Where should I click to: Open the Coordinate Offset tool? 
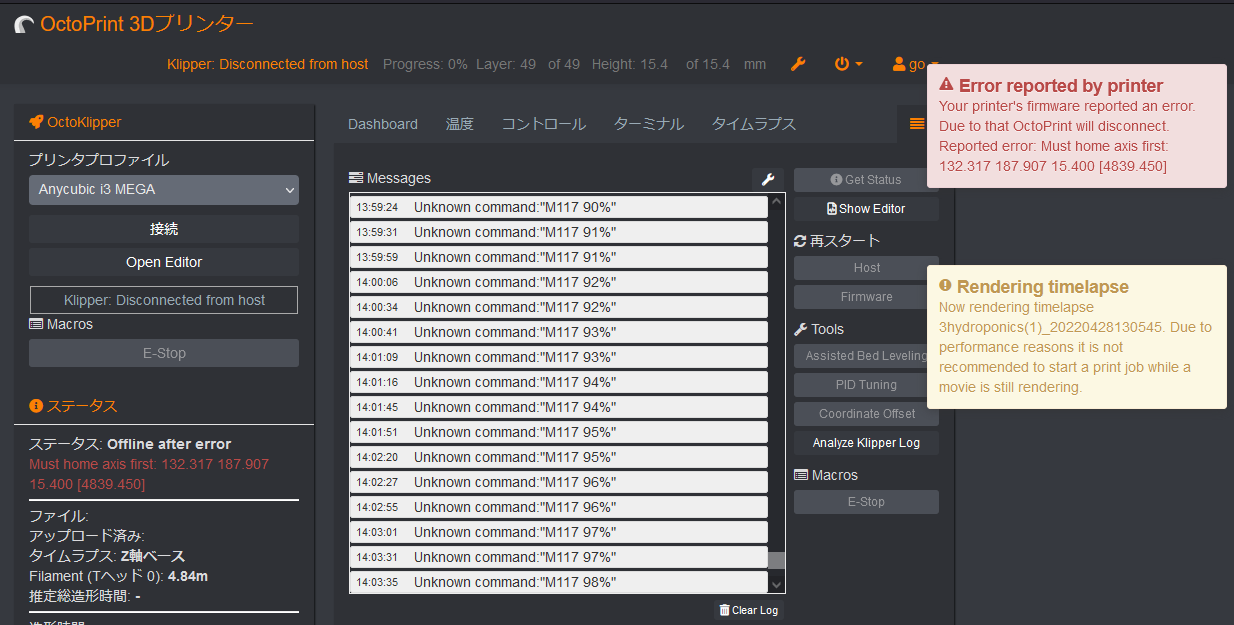866,414
